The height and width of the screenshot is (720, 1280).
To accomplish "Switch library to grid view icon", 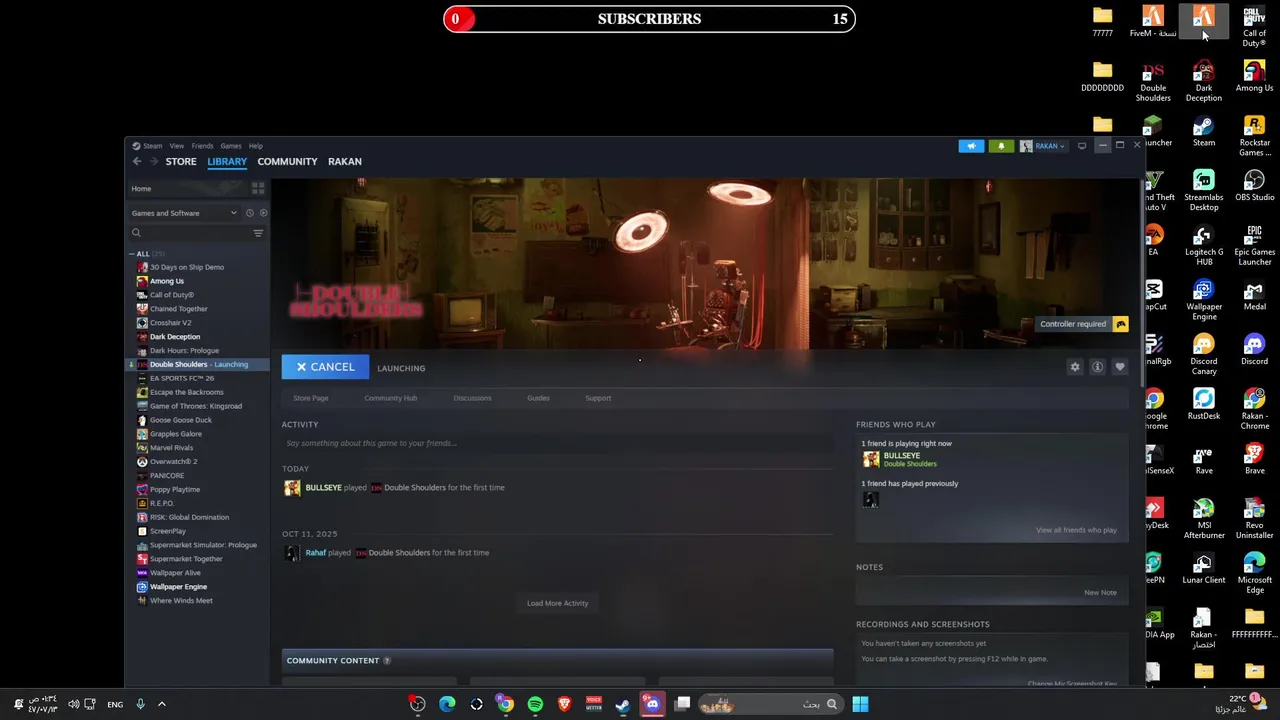I will (x=258, y=188).
